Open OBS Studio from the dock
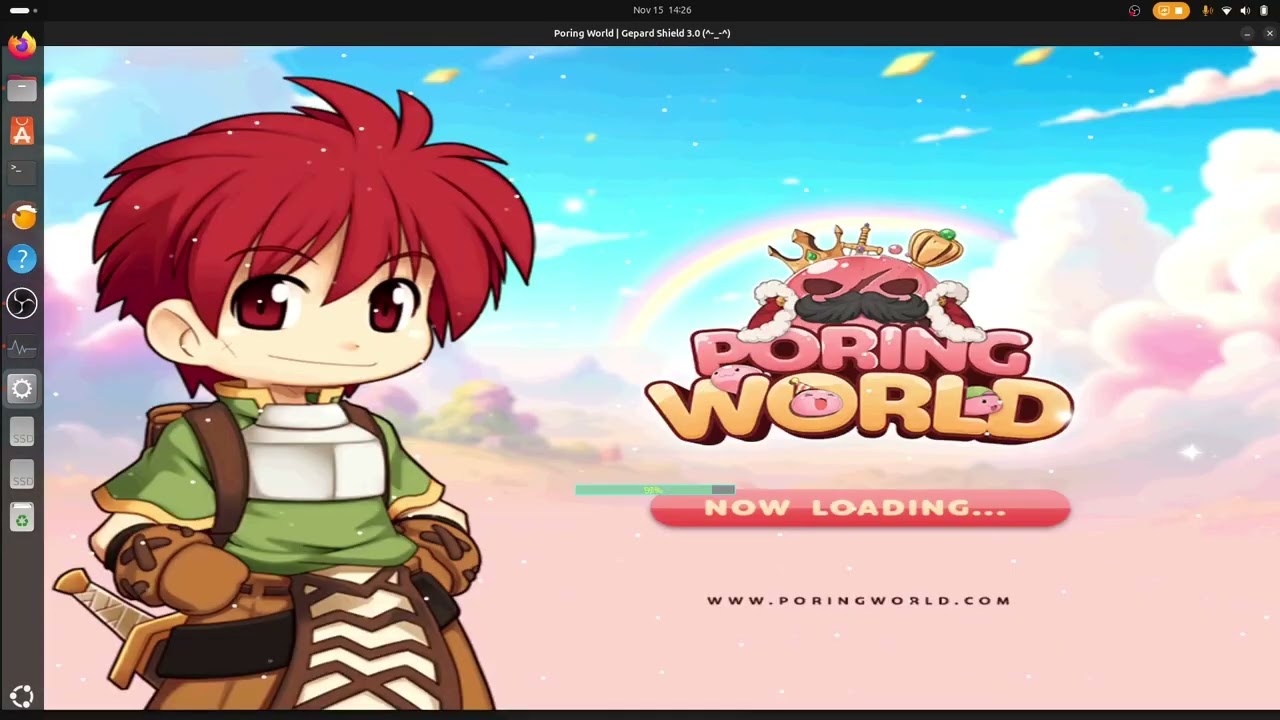1280x720 pixels. [22, 302]
